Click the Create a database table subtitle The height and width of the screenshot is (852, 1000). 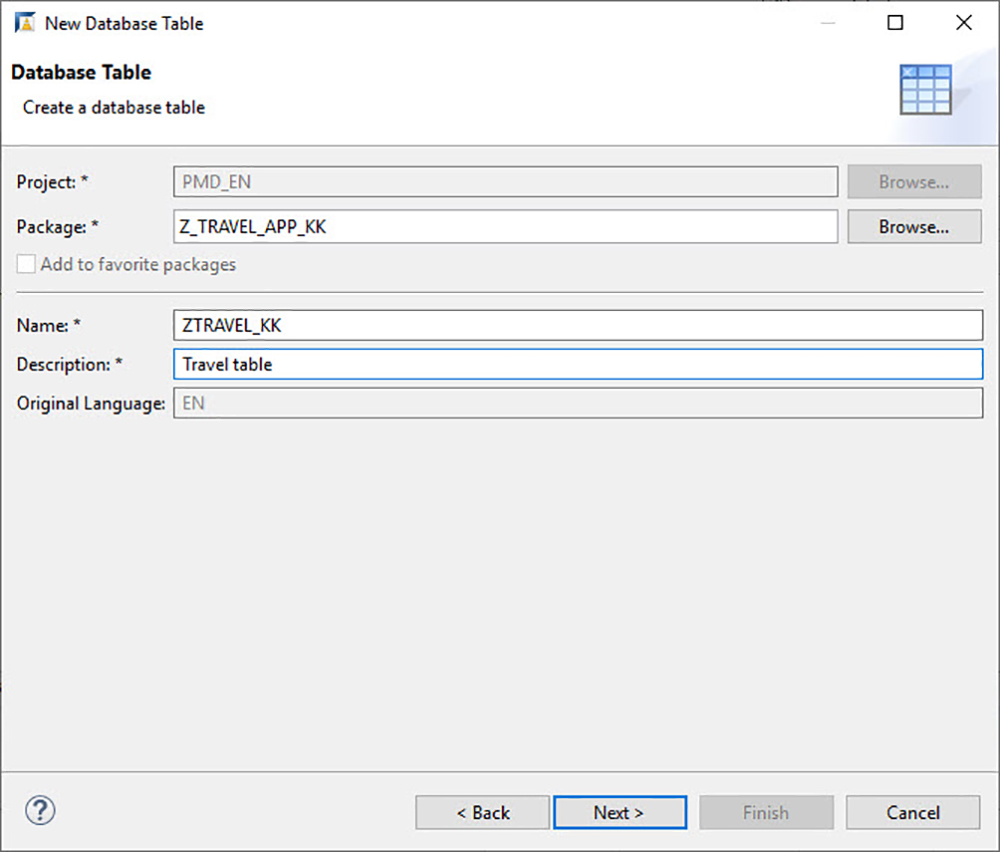point(113,107)
